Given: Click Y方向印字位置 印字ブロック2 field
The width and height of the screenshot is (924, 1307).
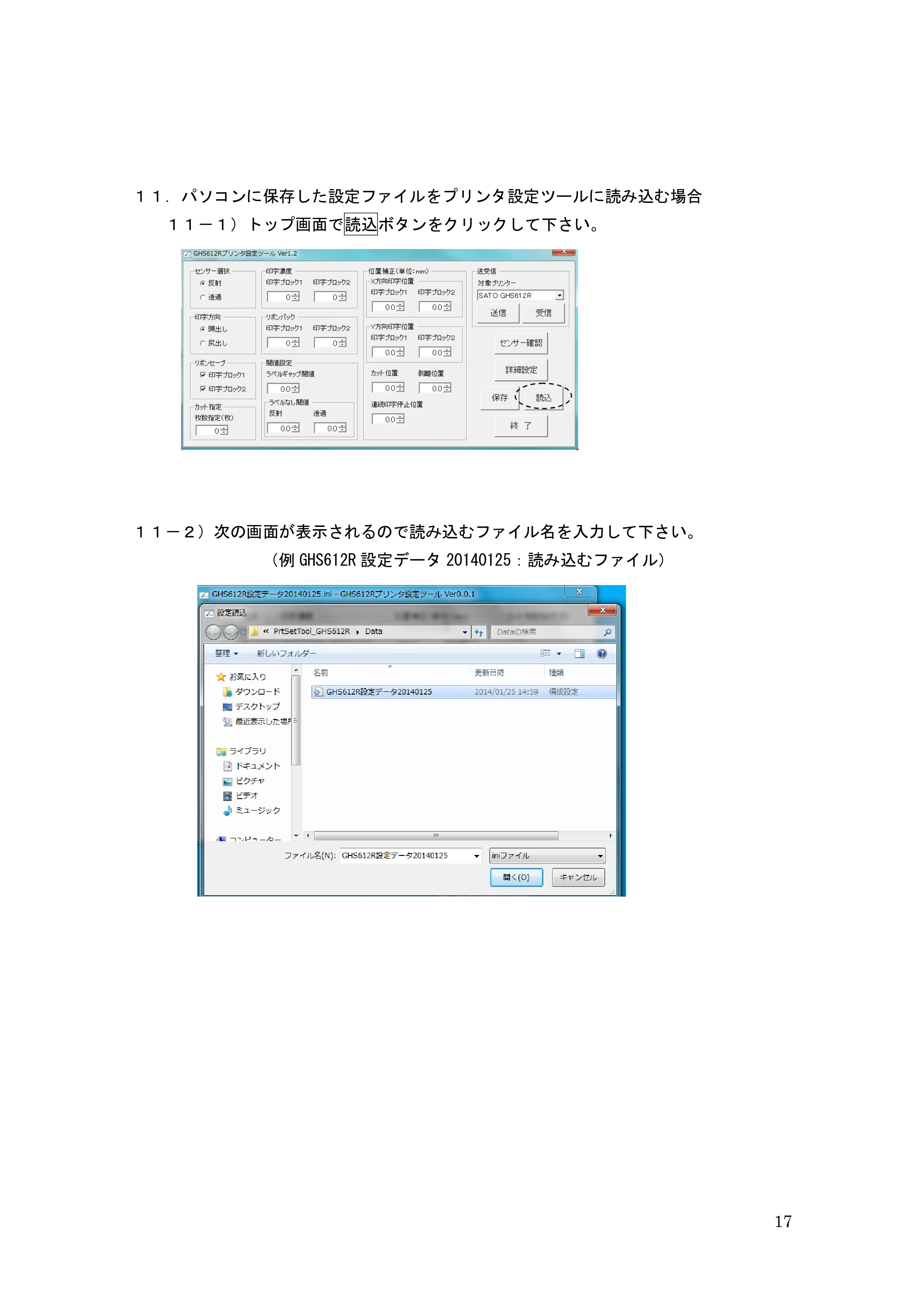Looking at the screenshot, I should 435,353.
